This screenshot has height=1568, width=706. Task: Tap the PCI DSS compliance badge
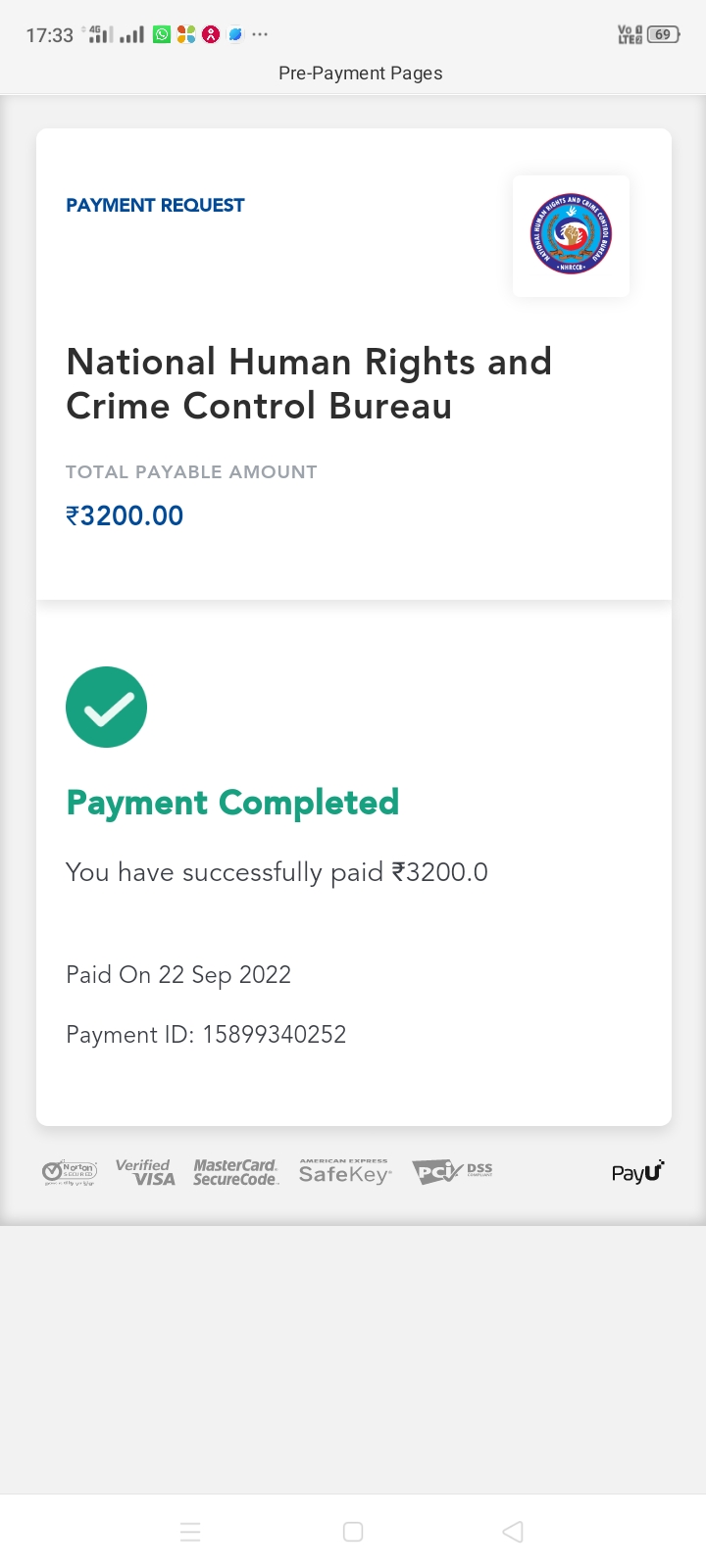click(x=452, y=1172)
